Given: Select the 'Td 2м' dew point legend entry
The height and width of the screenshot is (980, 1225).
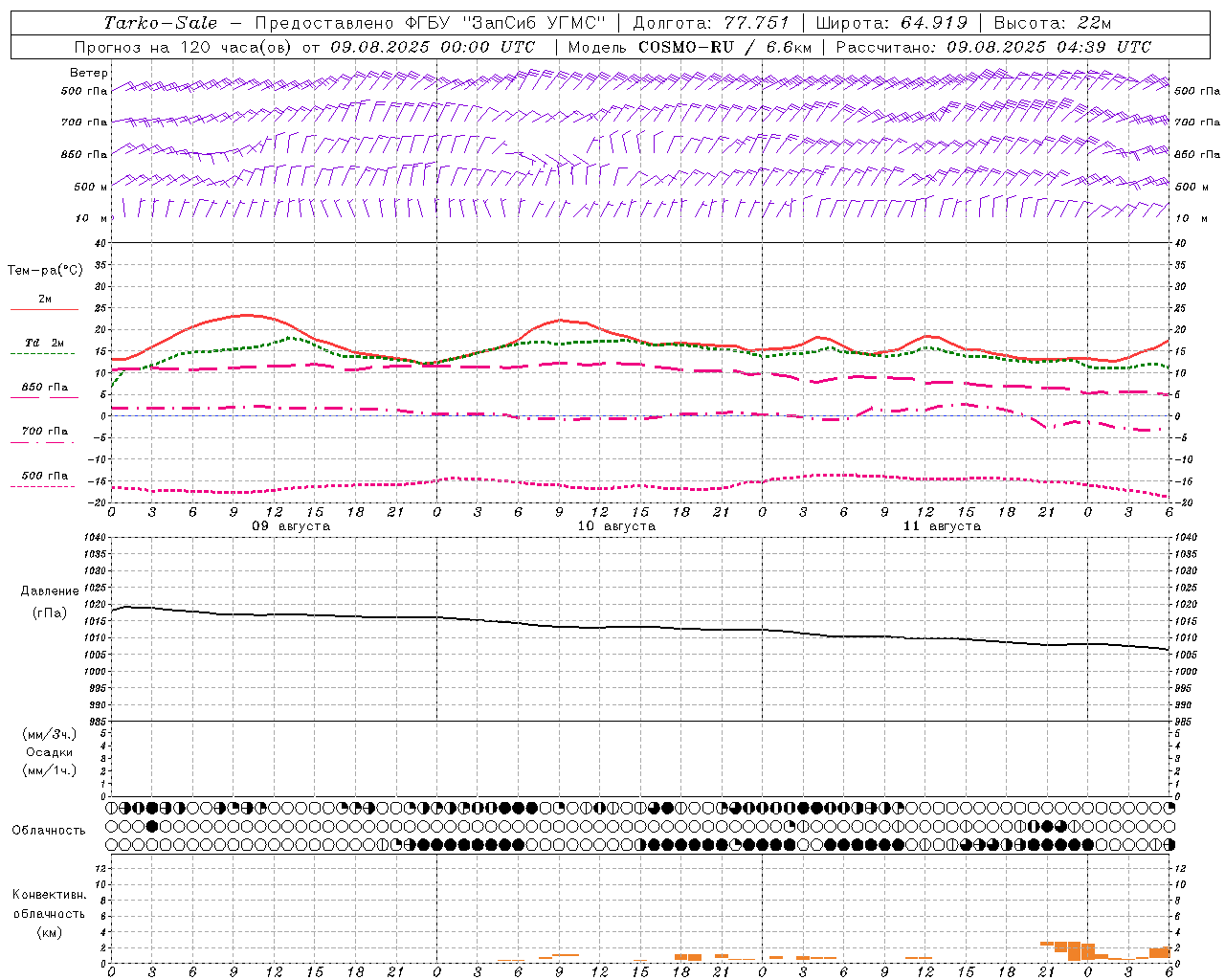Looking at the screenshot, I should point(45,343).
